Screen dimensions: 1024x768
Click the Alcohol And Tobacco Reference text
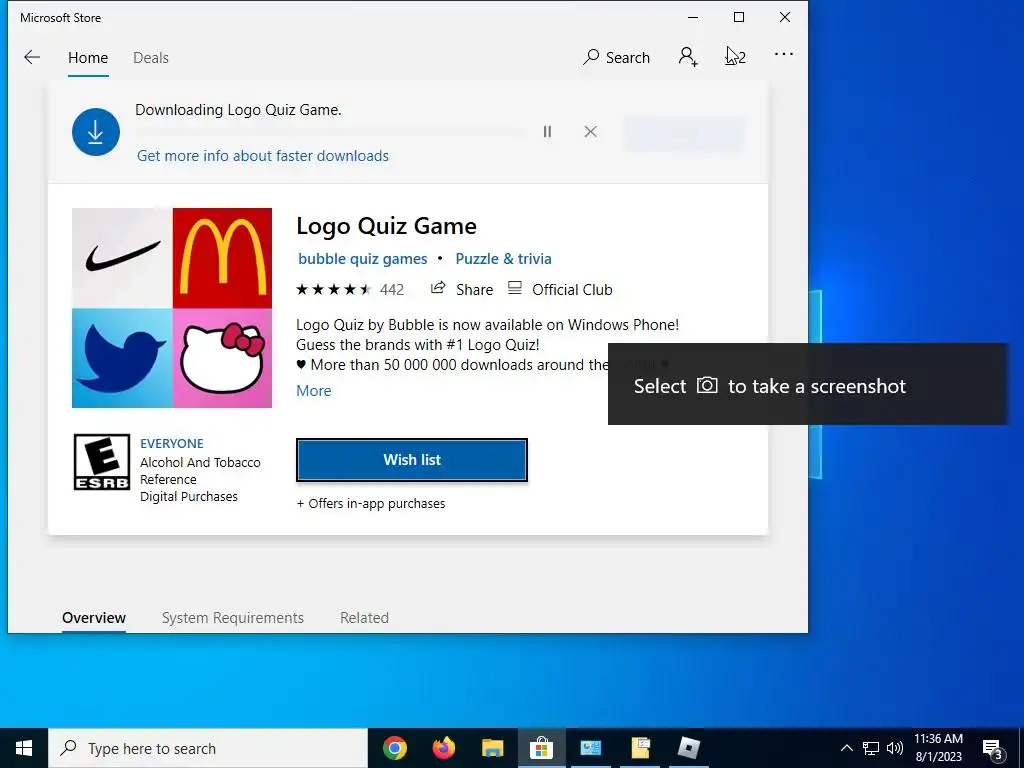pyautogui.click(x=200, y=471)
